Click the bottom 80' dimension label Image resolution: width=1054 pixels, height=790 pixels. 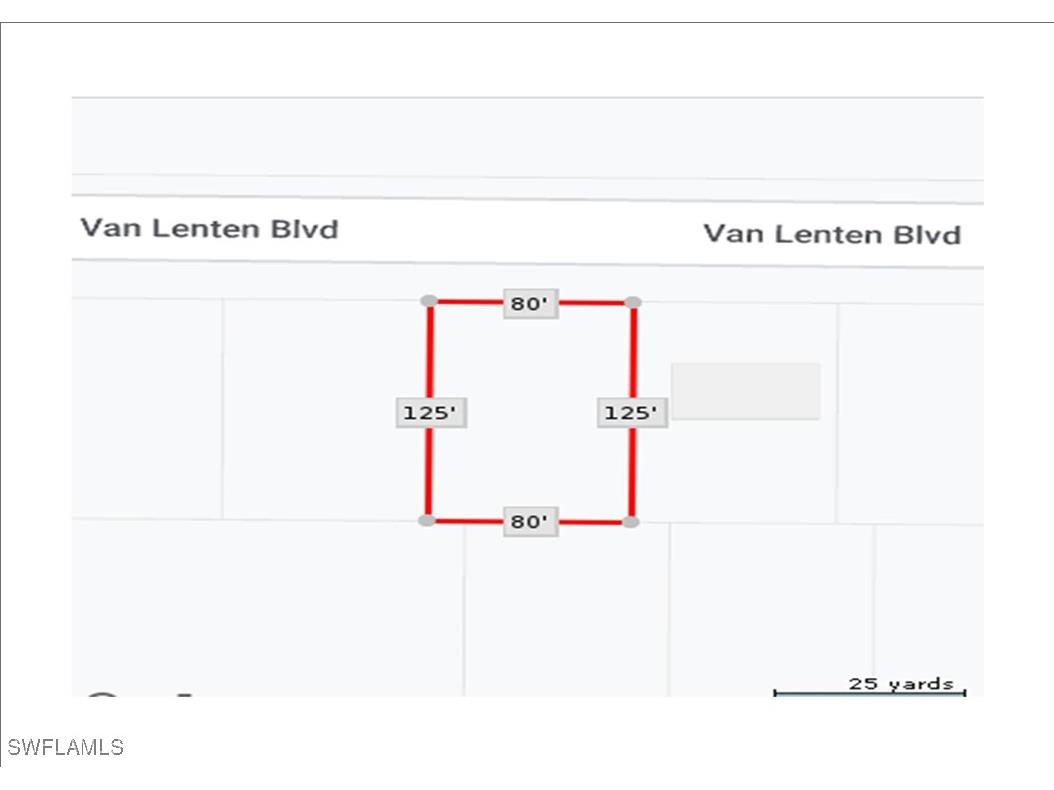[x=530, y=521]
